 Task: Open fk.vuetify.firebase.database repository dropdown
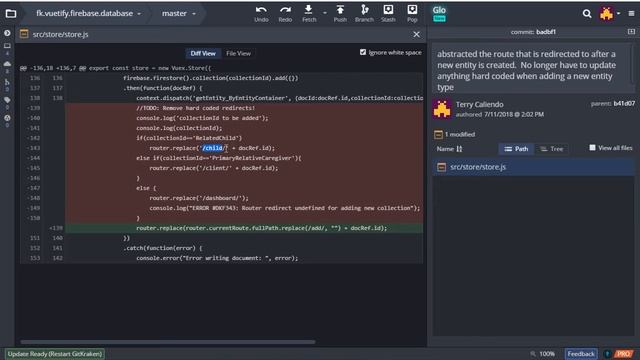pos(88,13)
